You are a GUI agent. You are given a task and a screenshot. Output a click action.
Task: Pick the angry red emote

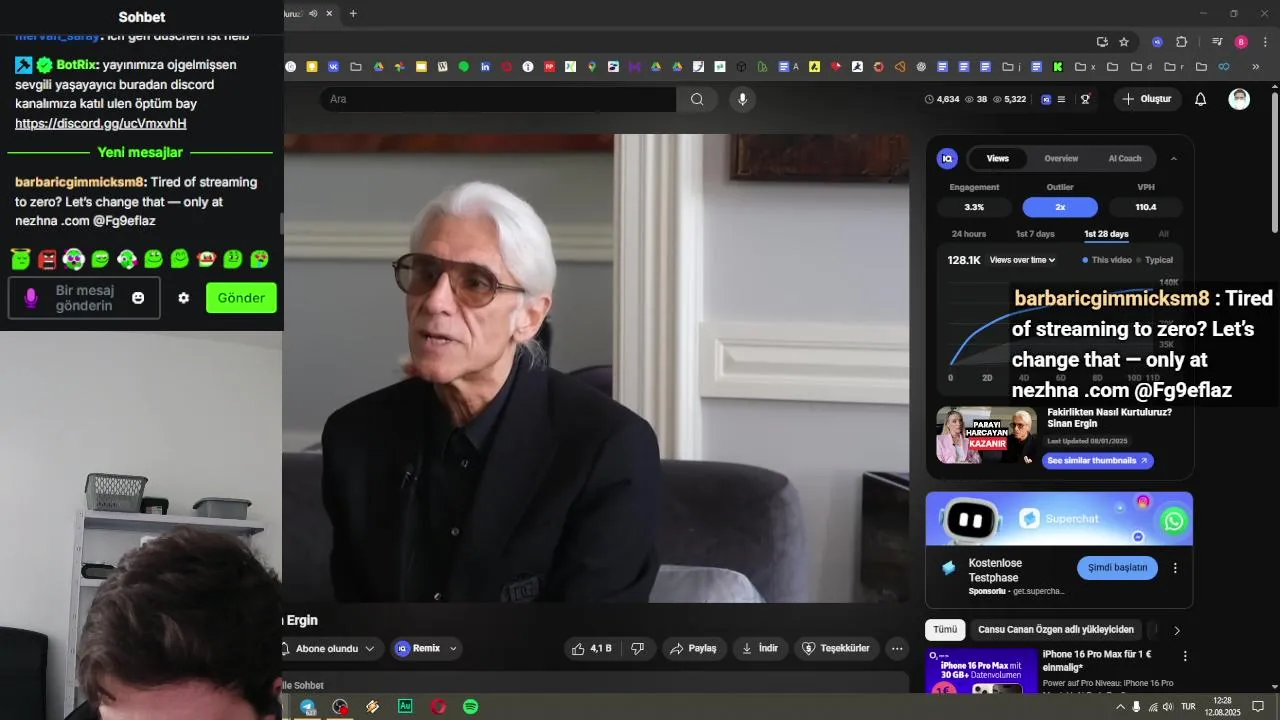47,259
